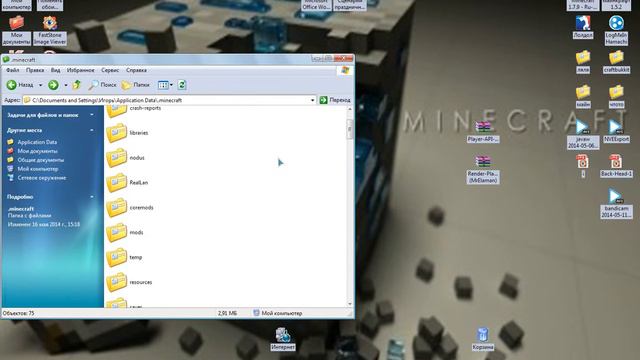
Task: Toggle the Папки folders pane
Action: click(136, 85)
